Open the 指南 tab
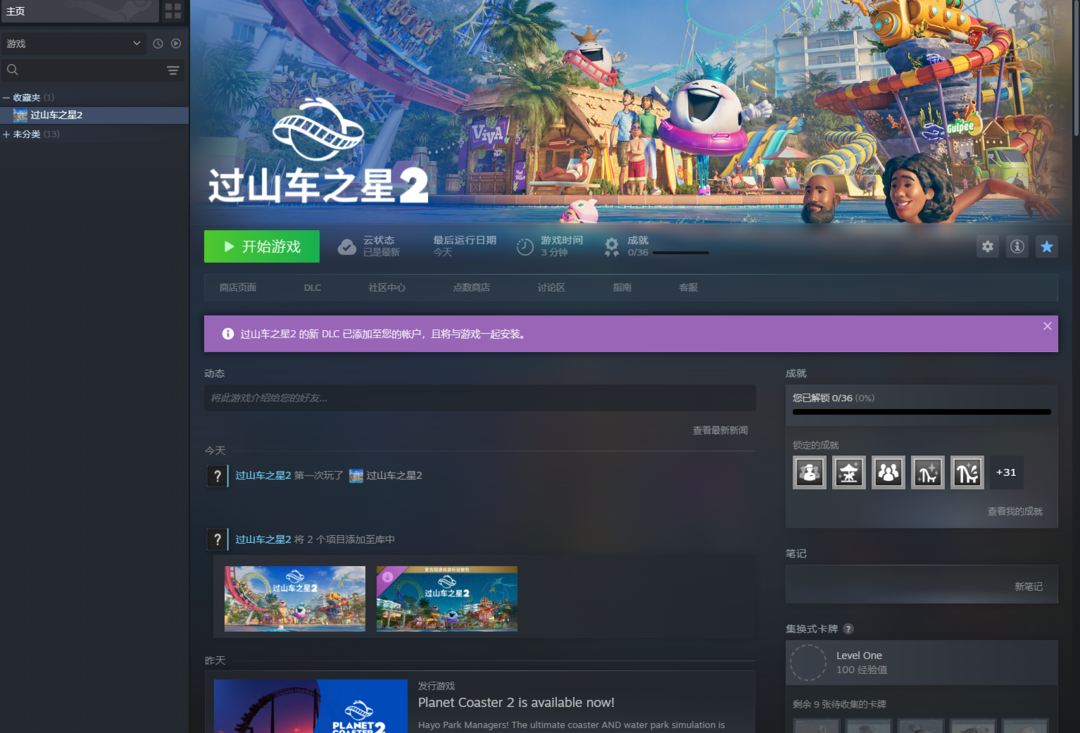The width and height of the screenshot is (1080, 733). [622, 288]
